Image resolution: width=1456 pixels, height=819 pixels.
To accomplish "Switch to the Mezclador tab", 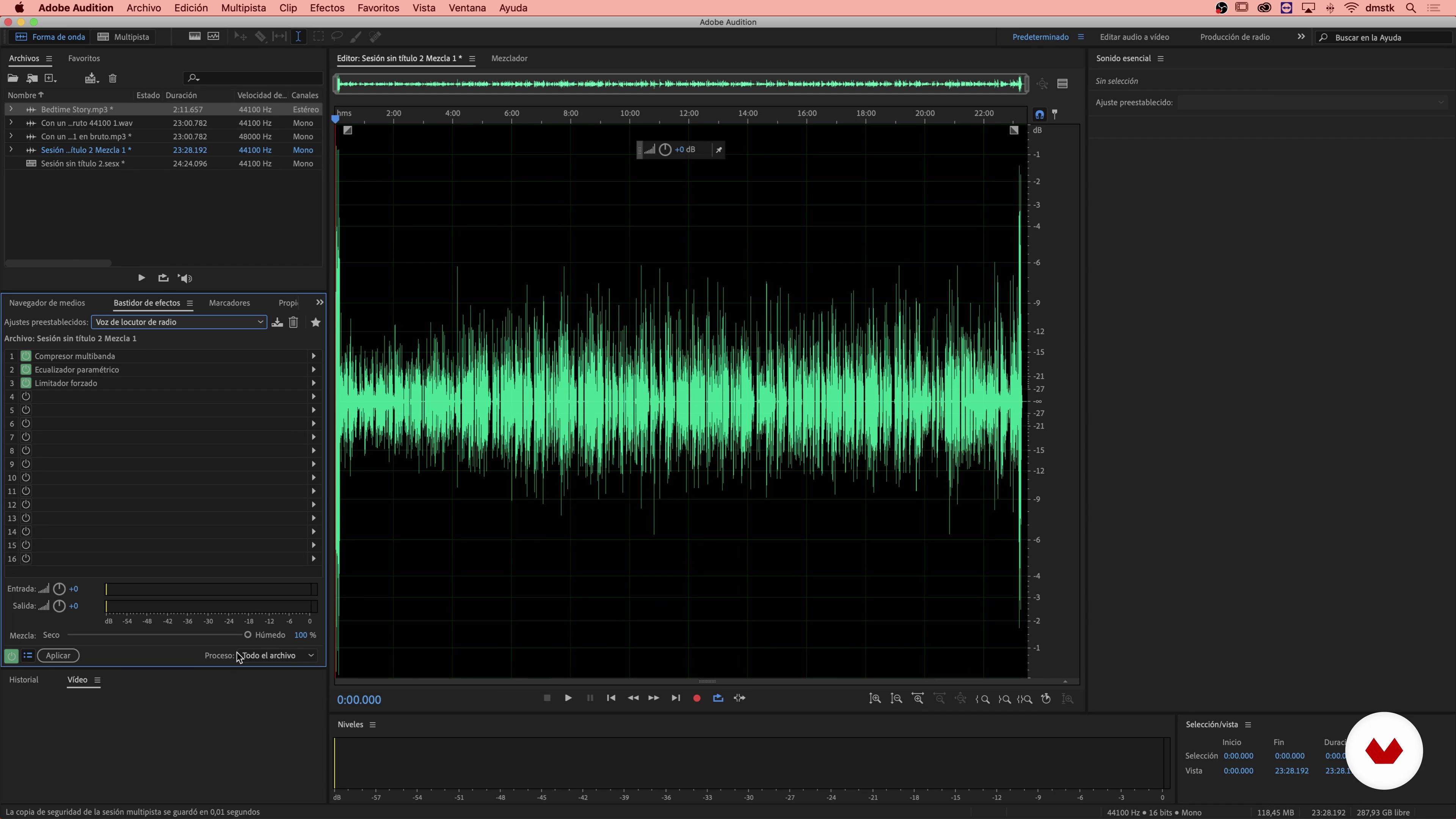I will tap(509, 58).
